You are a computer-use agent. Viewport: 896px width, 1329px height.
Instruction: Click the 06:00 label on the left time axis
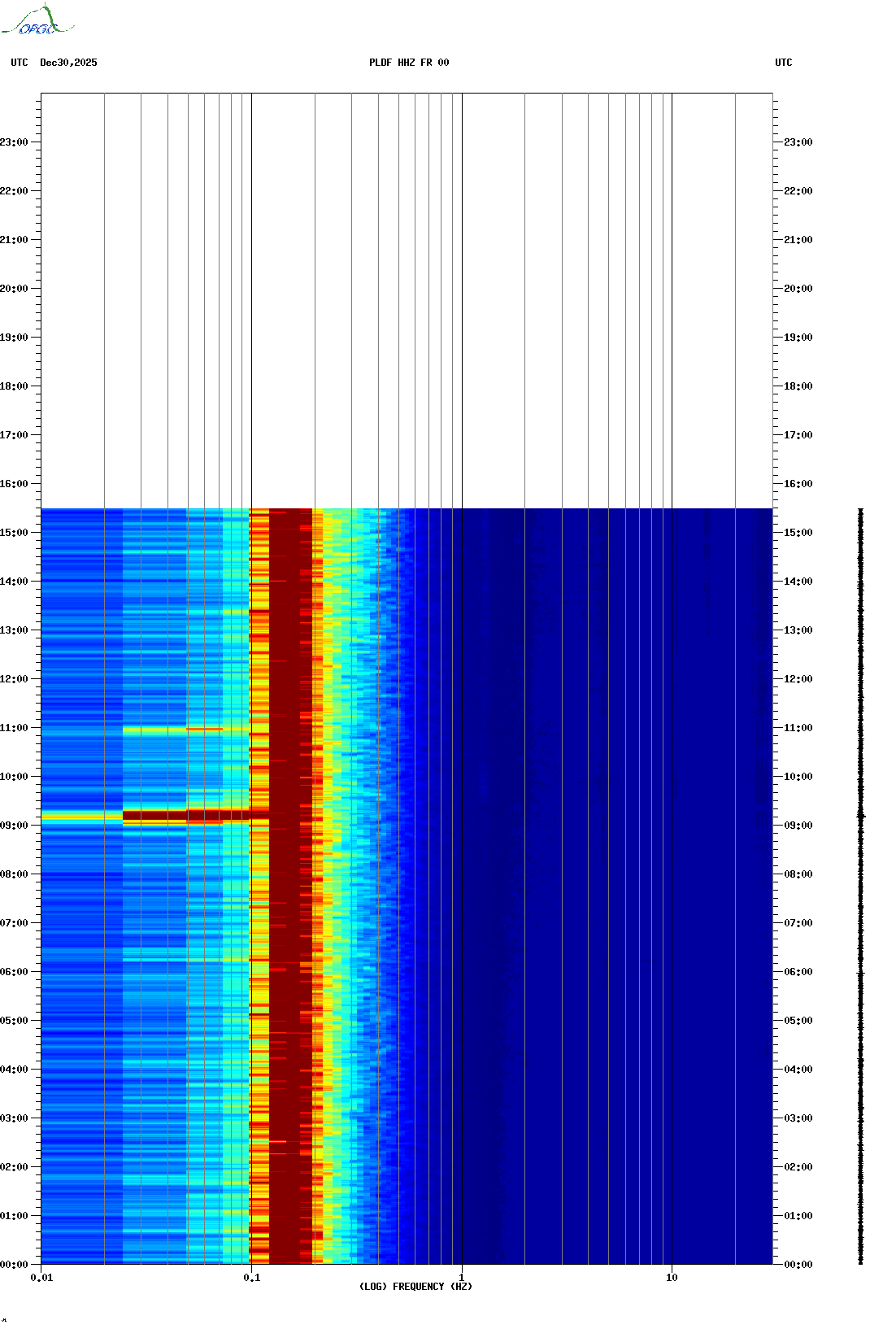14,972
